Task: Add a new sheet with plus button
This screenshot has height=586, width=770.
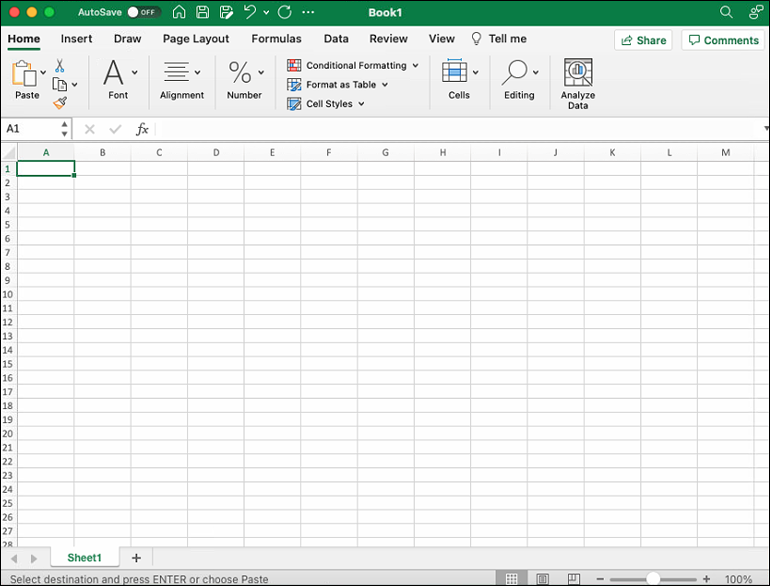Action: tap(136, 558)
